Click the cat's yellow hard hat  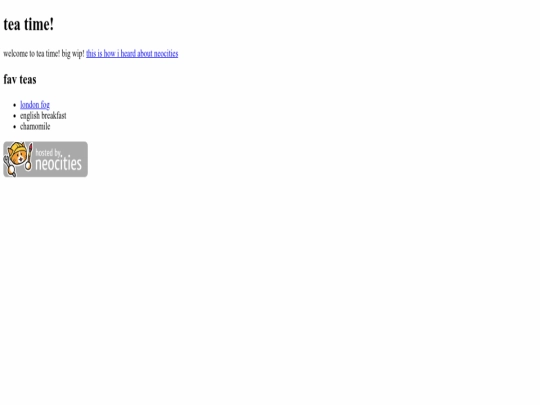click(17, 148)
